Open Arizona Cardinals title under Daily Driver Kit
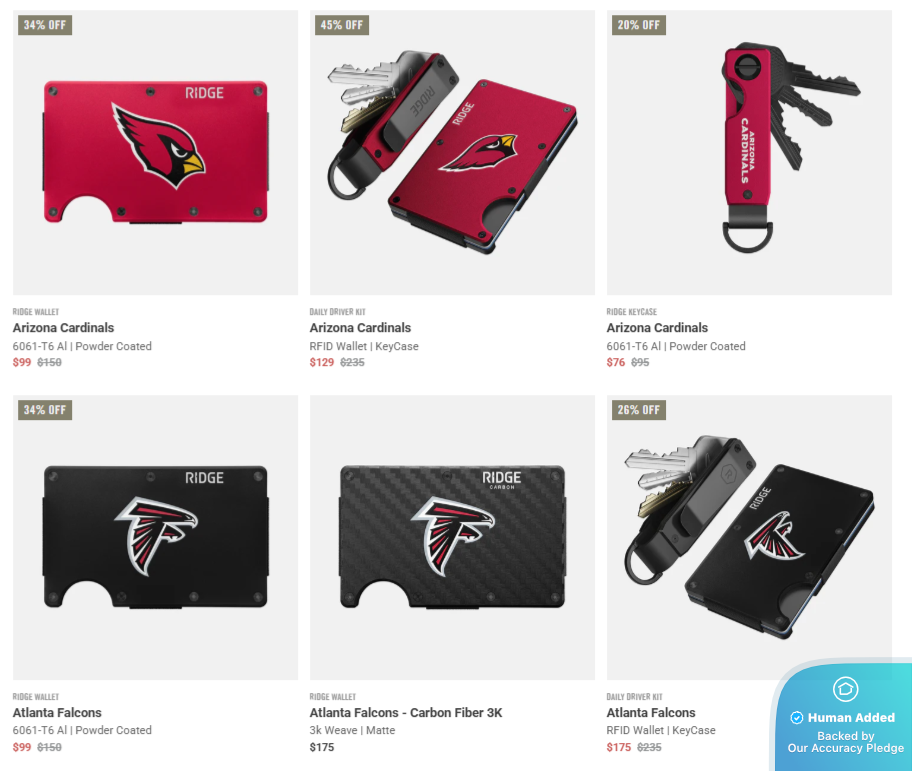This screenshot has height=771, width=912. (x=360, y=327)
